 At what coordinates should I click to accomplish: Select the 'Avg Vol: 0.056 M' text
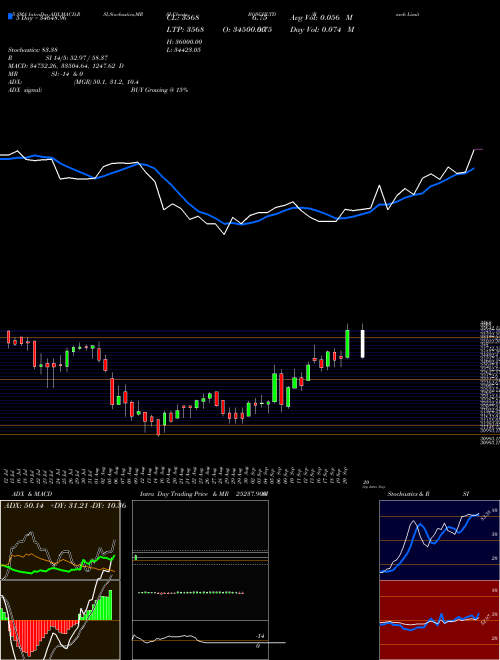321,18
